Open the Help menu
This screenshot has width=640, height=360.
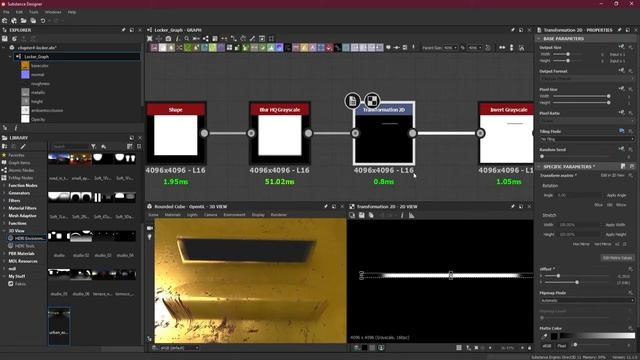72,12
